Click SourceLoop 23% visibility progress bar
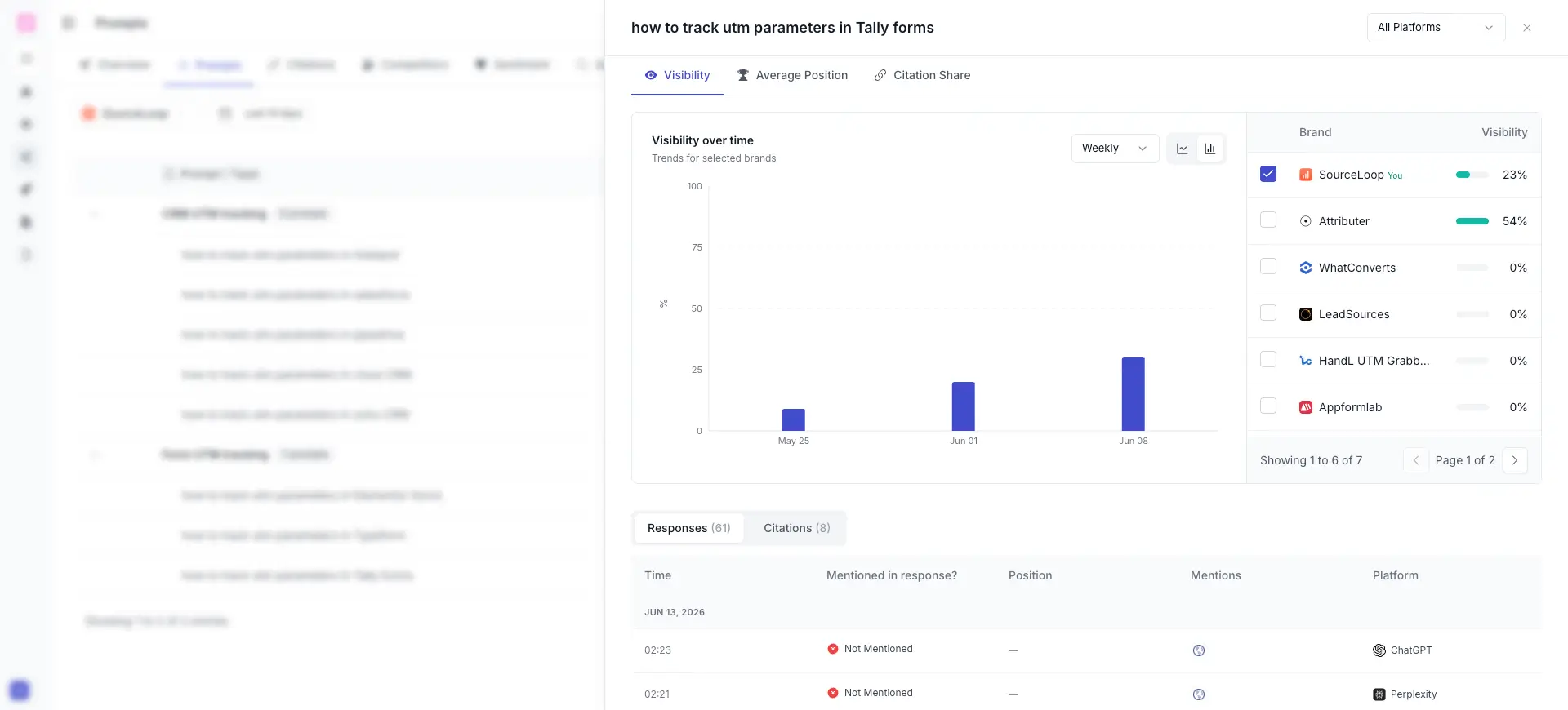 1472,175
